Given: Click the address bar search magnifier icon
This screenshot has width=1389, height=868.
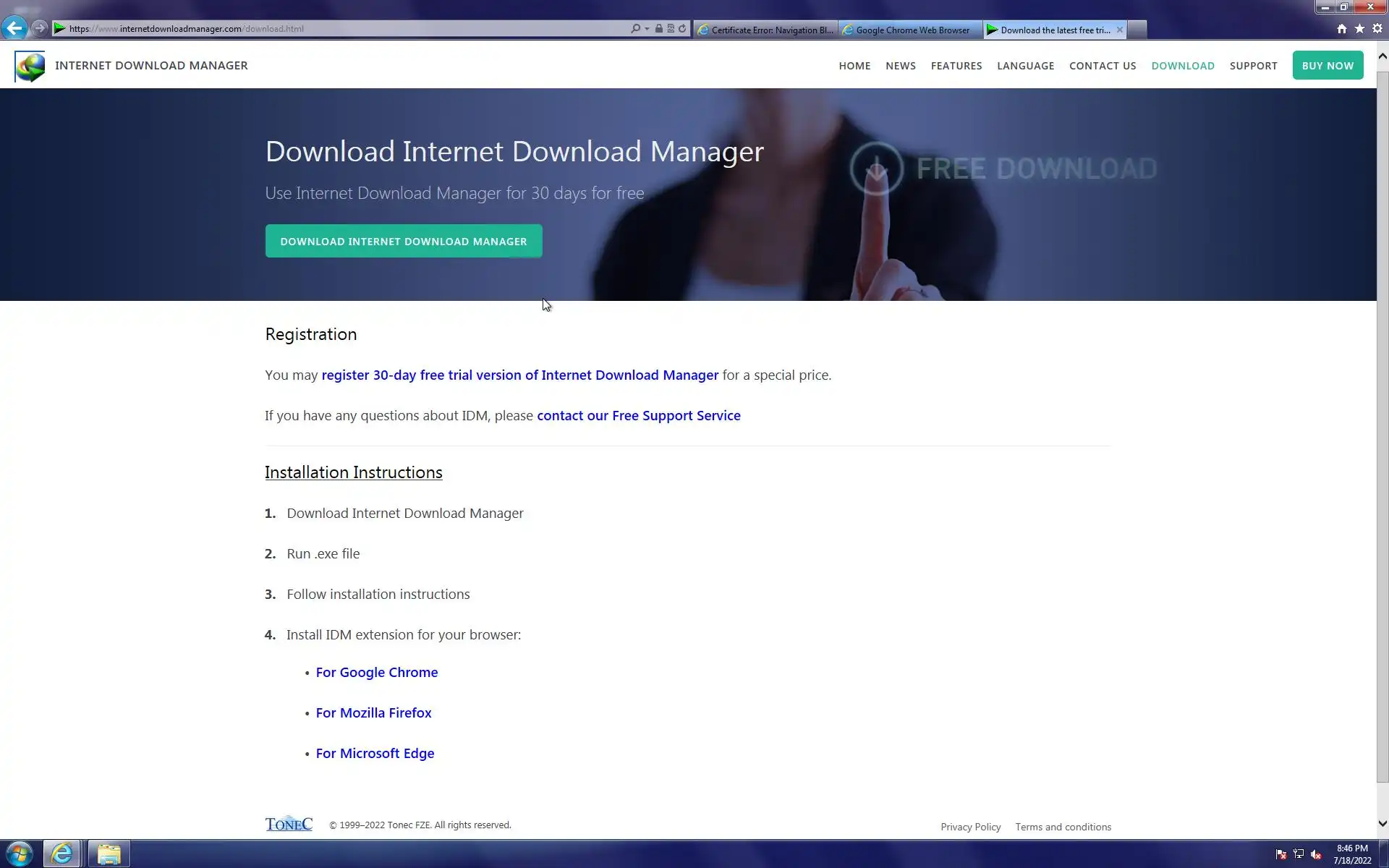Looking at the screenshot, I should point(635,29).
